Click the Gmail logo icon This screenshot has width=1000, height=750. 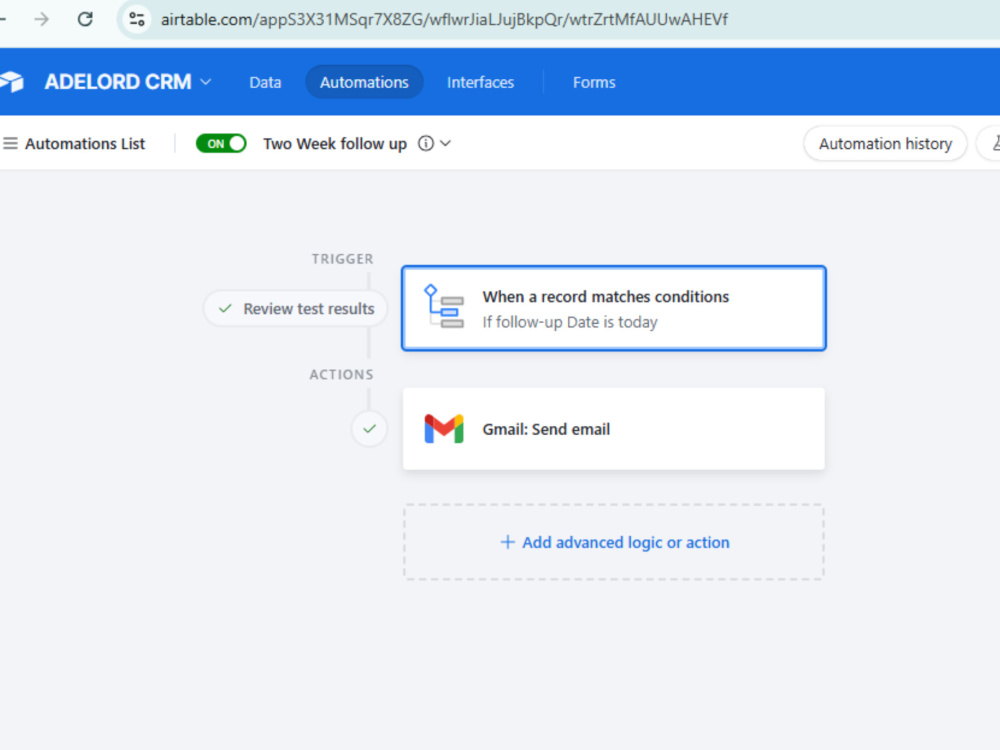coord(444,429)
